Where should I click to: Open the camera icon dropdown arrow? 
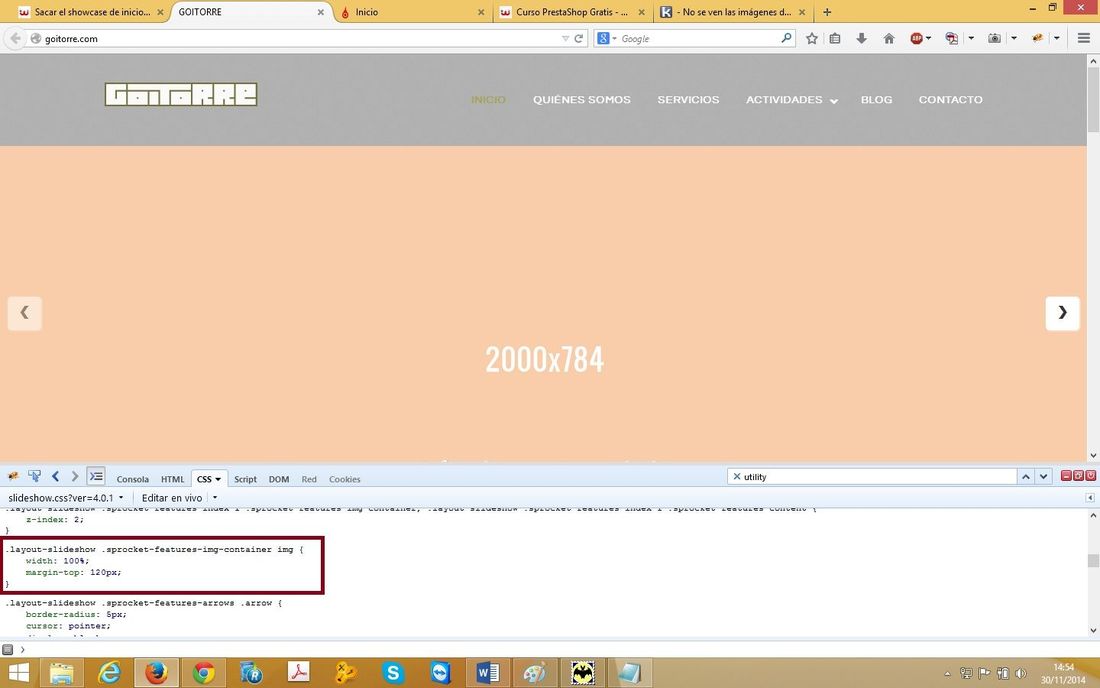pyautogui.click(x=1014, y=39)
